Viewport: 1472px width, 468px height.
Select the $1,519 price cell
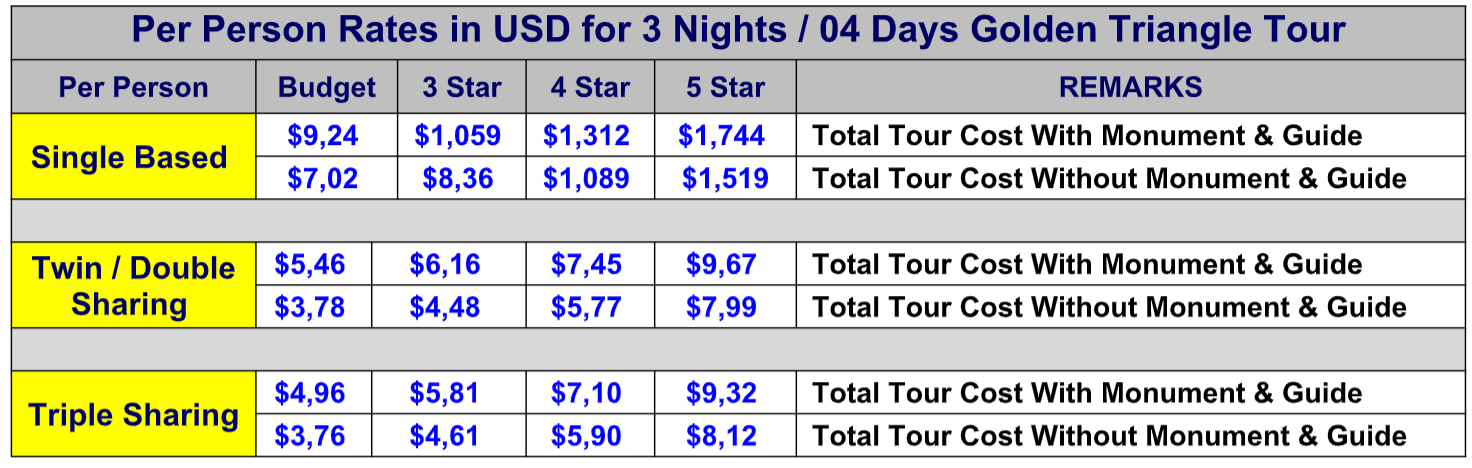(x=725, y=178)
